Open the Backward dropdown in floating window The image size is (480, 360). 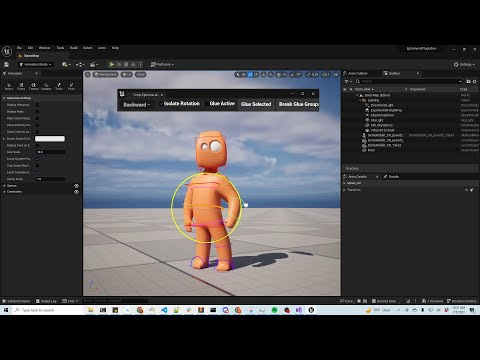tap(137, 105)
